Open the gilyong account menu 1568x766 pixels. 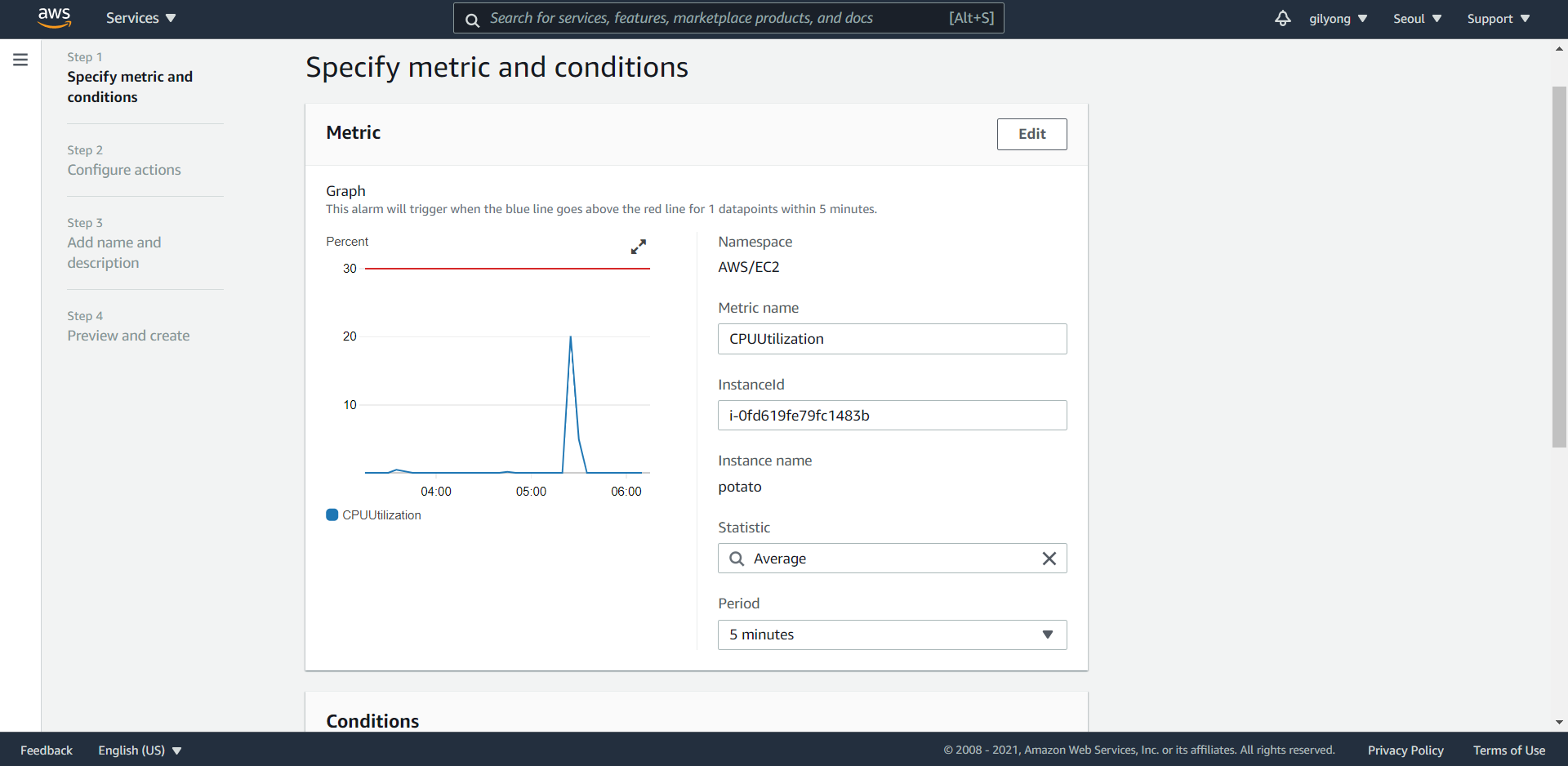[1338, 19]
